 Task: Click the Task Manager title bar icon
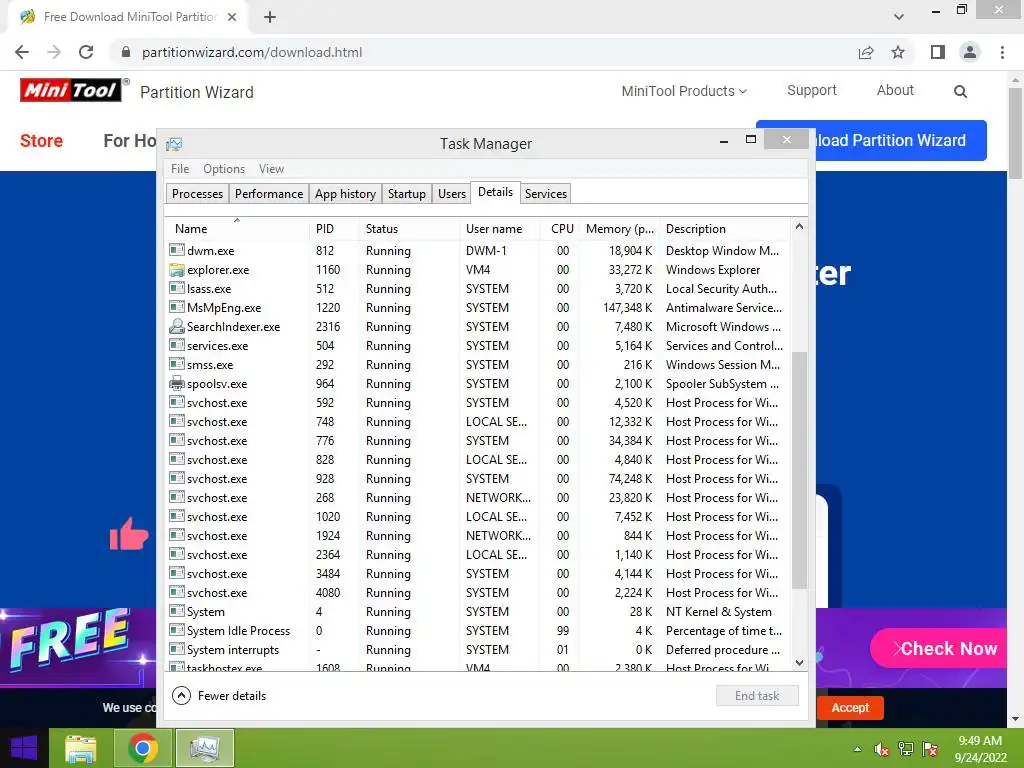click(x=174, y=144)
